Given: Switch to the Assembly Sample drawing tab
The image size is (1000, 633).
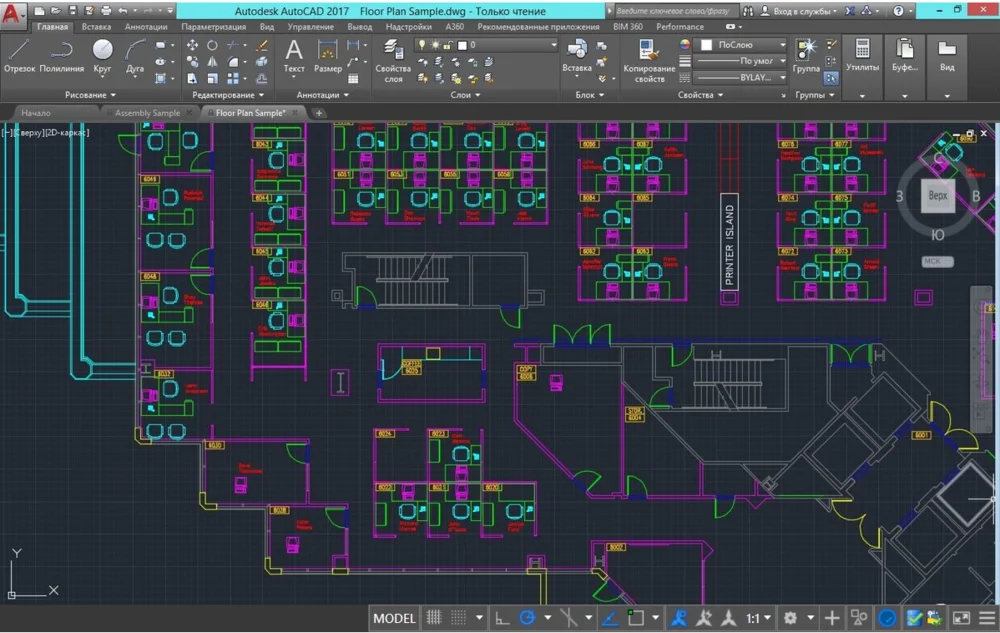Looking at the screenshot, I should (147, 113).
